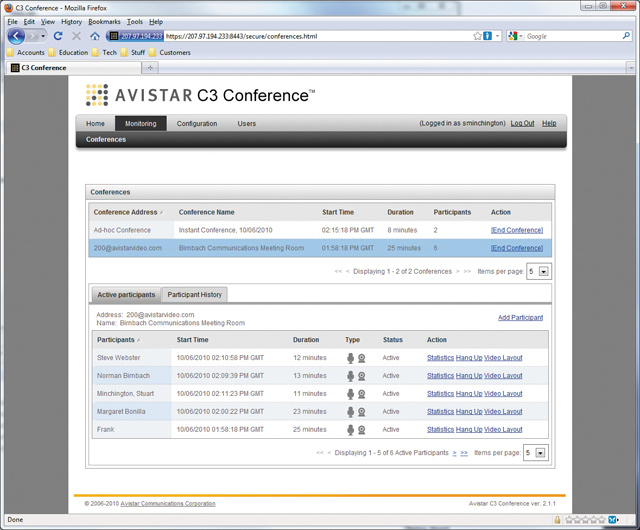Open the Help link in Avistar header
Image resolution: width=640 pixels, height=530 pixels.
coord(549,123)
